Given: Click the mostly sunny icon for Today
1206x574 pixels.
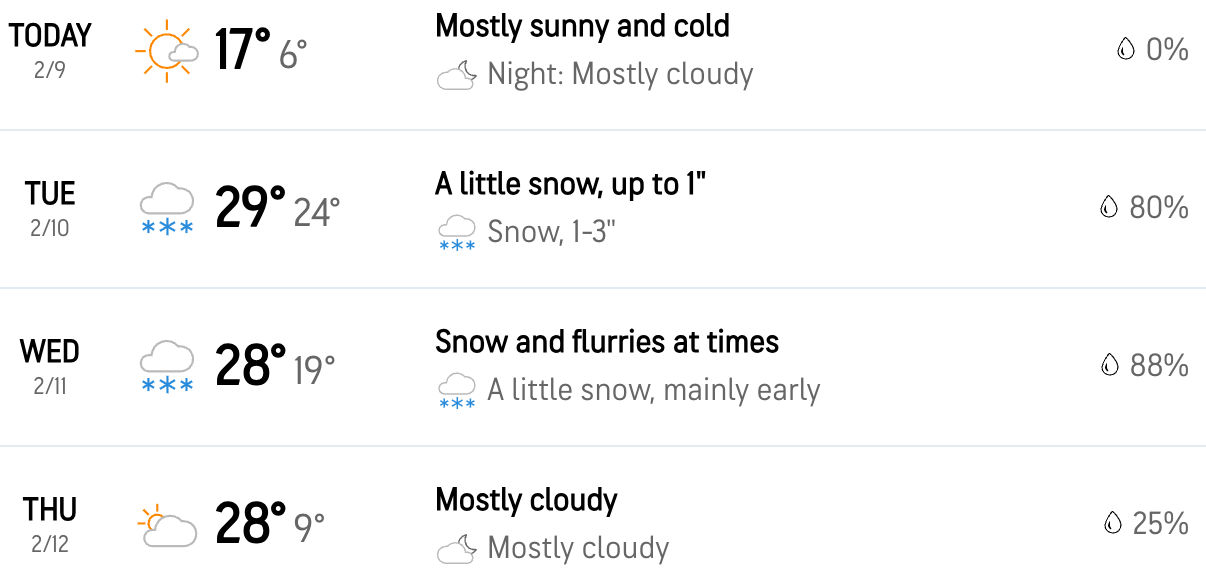Looking at the screenshot, I should point(165,50).
